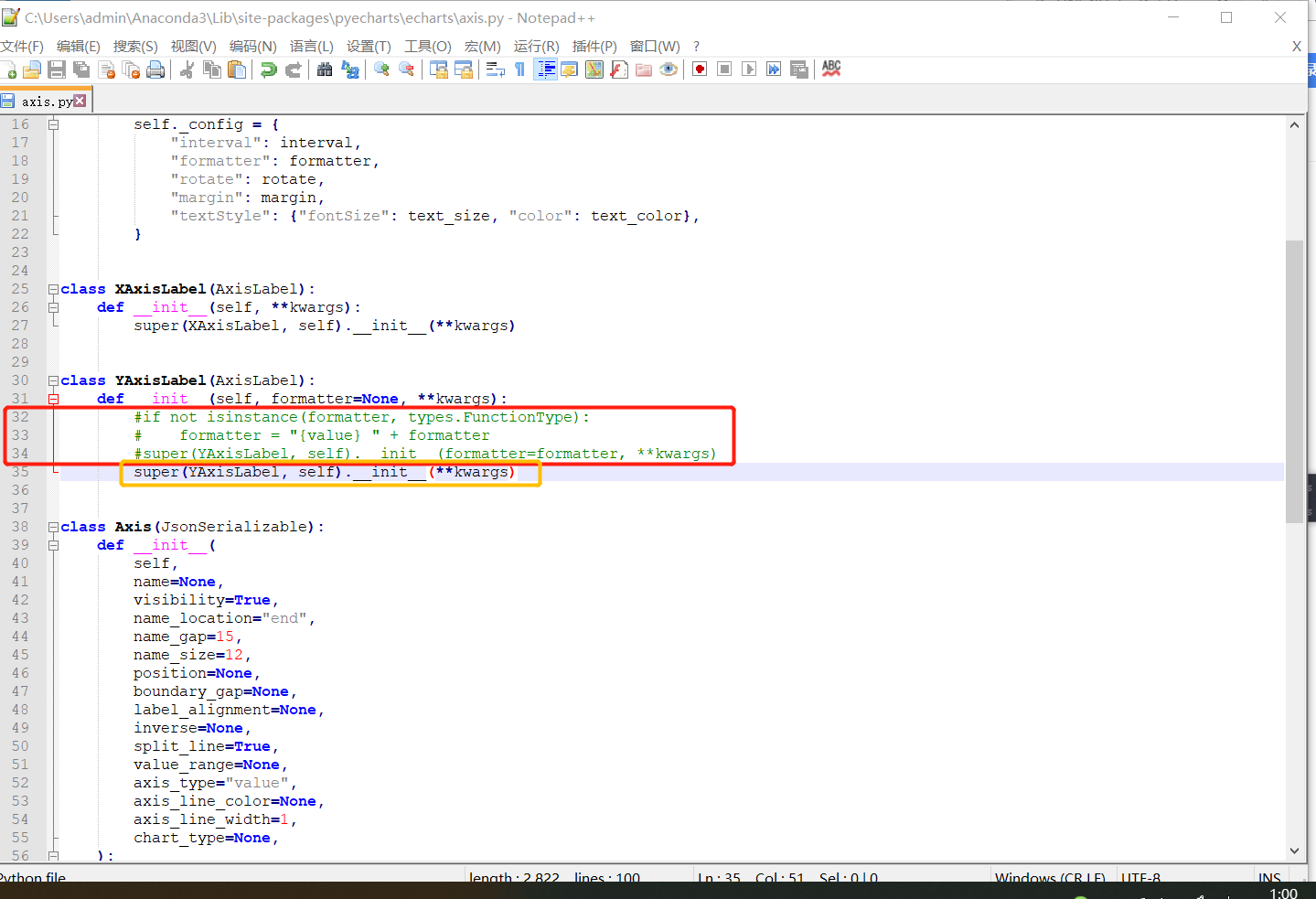1316x899 pixels.
Task: Open the 插件(P) menu
Action: [x=594, y=47]
